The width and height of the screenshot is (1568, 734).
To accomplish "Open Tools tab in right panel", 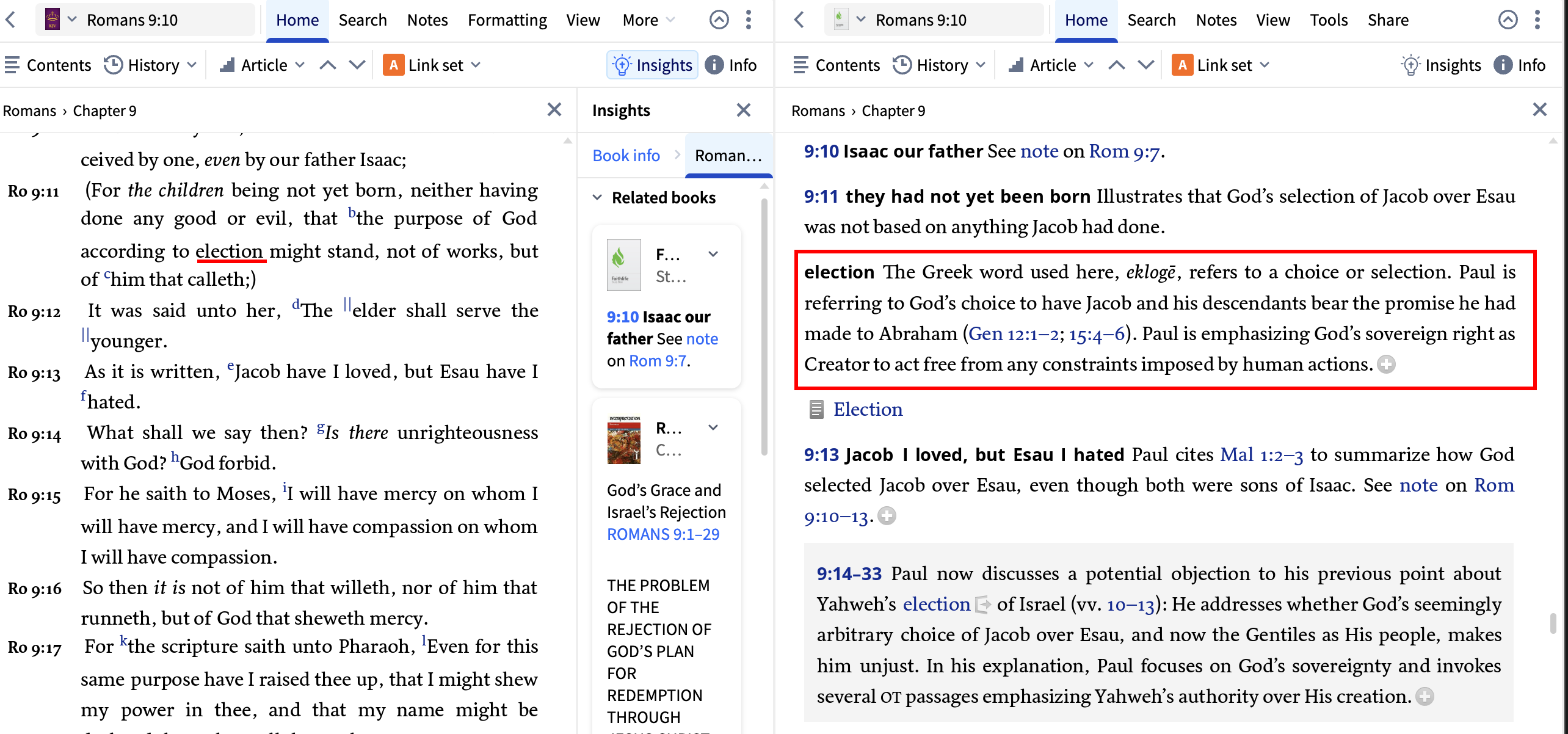I will pyautogui.click(x=1329, y=20).
